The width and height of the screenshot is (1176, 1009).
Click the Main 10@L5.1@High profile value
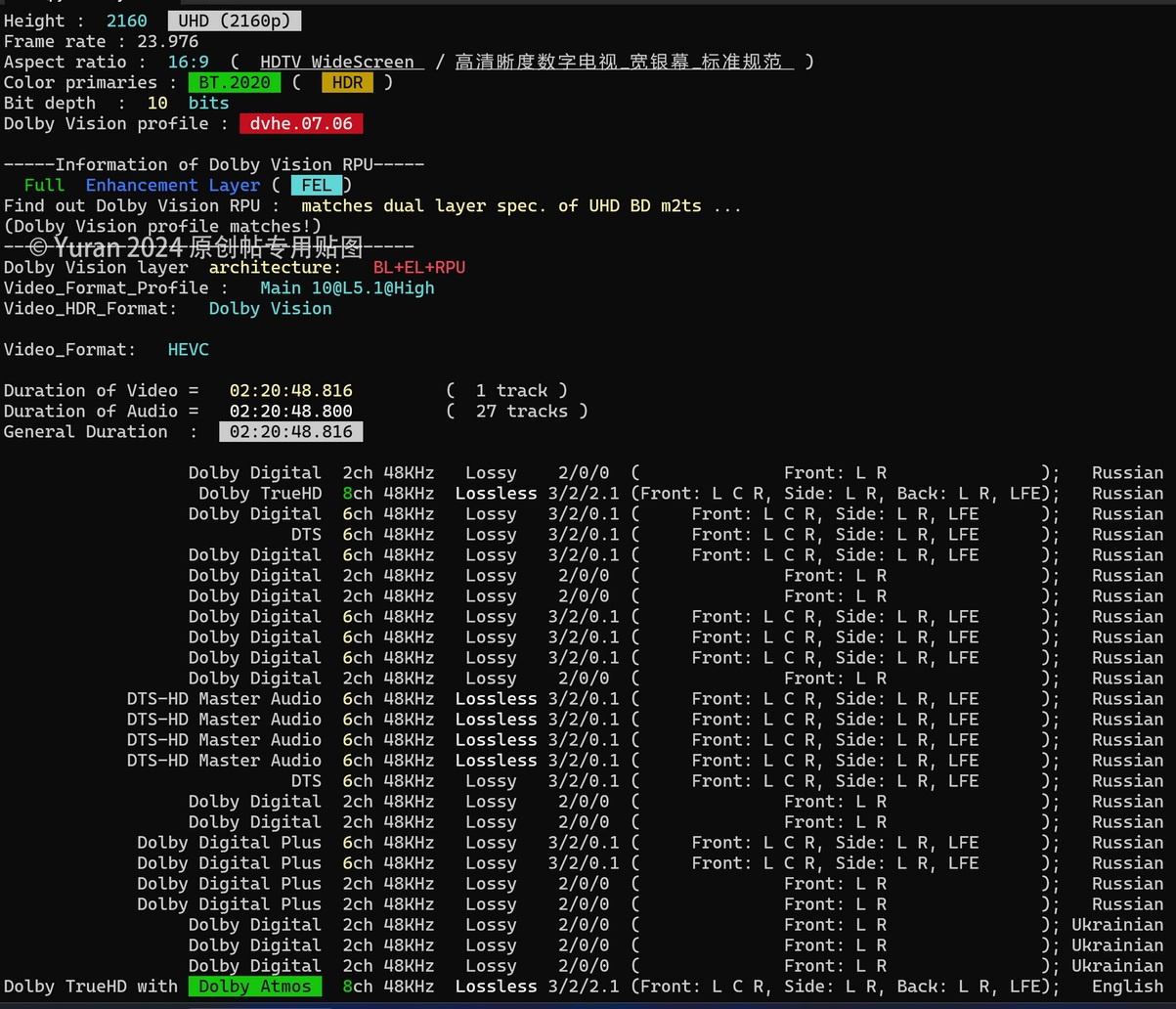point(347,287)
